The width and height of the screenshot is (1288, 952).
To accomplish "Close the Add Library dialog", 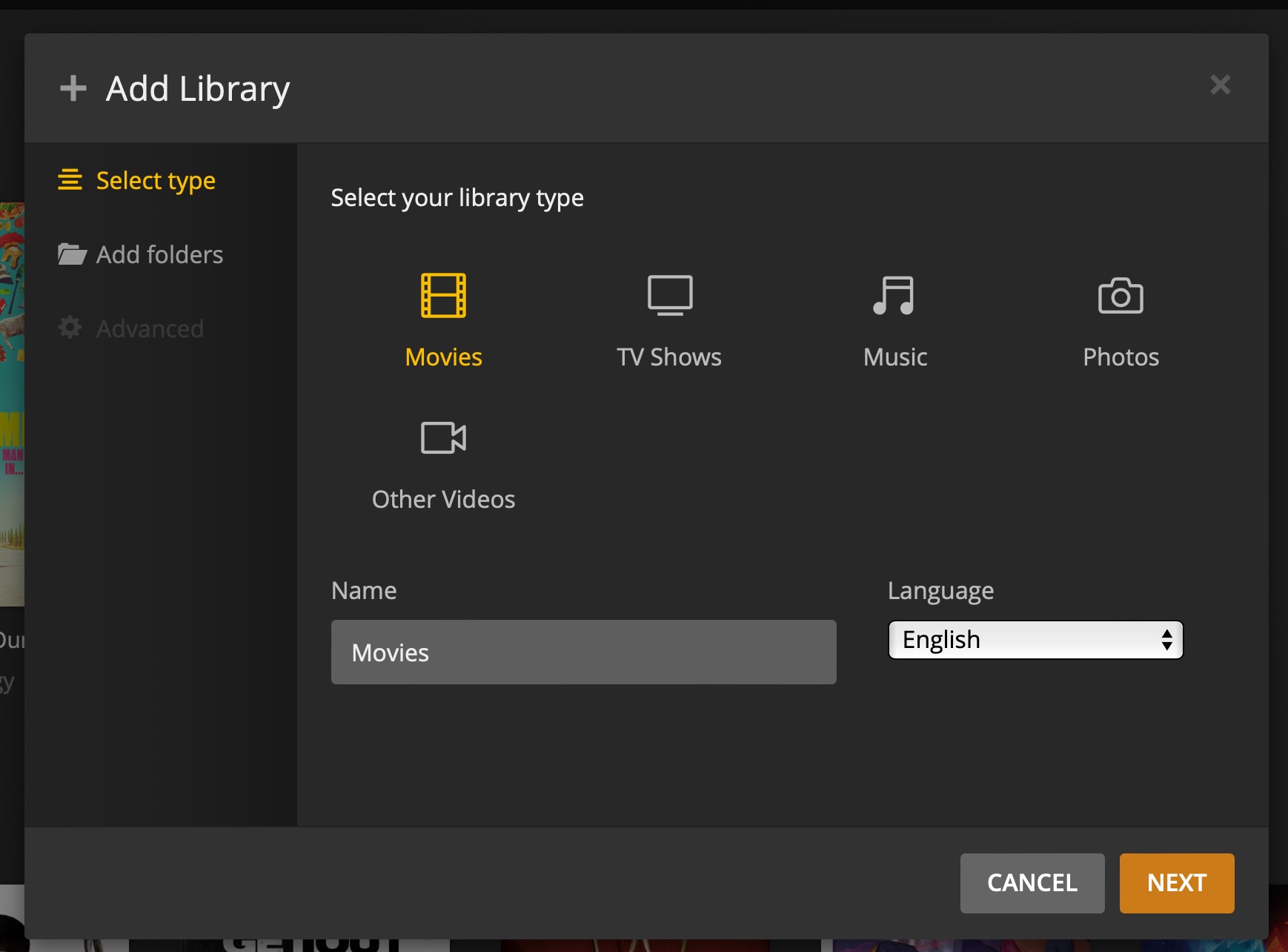I will click(x=1220, y=85).
